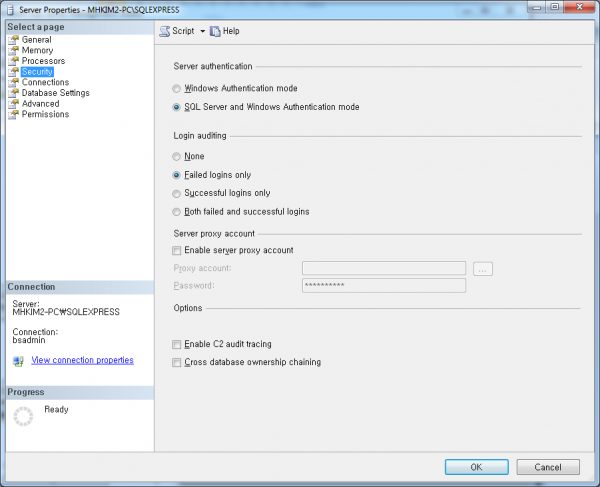Toggle Cross database ownership chaining
Screen dimensions: 600x487
click(x=177, y=362)
